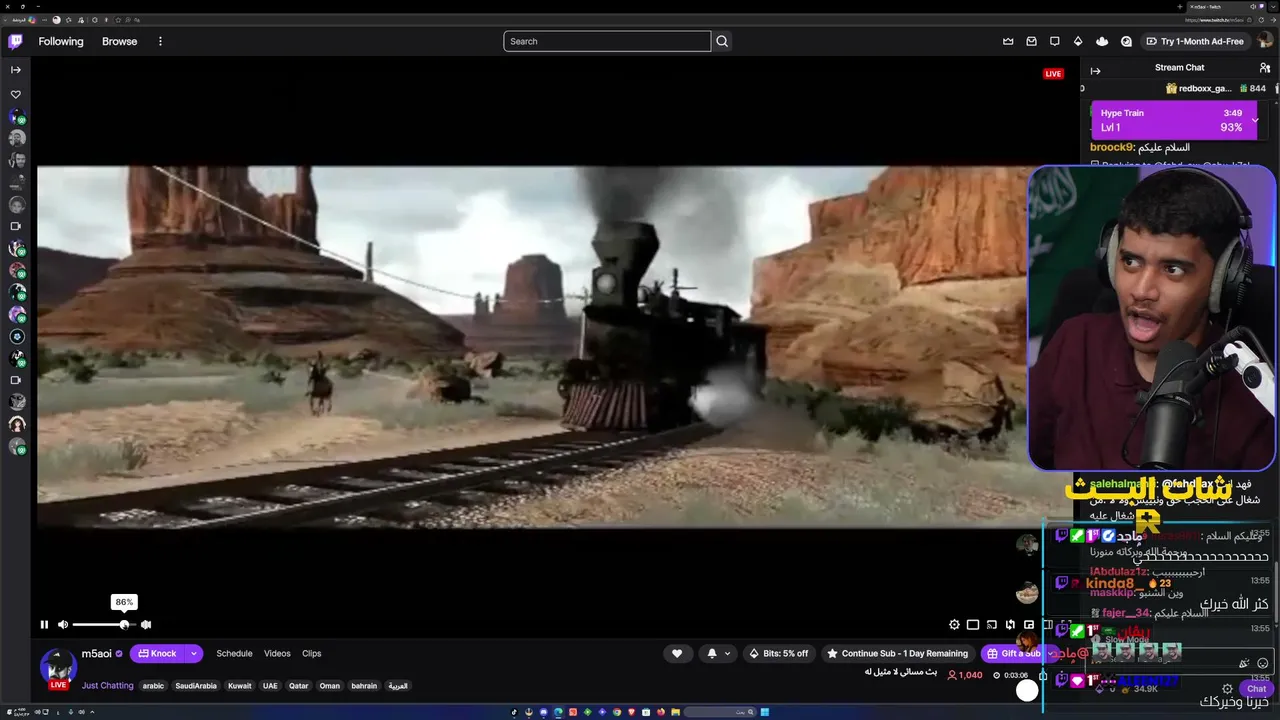
Task: Open the m5aoi channel name
Action: click(x=97, y=653)
